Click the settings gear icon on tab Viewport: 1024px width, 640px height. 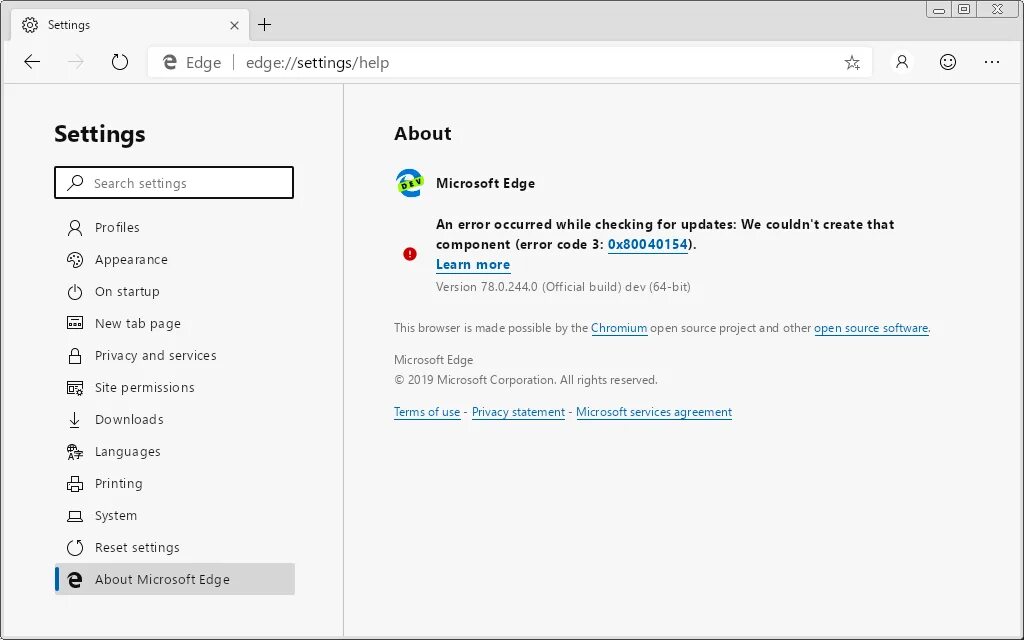click(x=29, y=25)
